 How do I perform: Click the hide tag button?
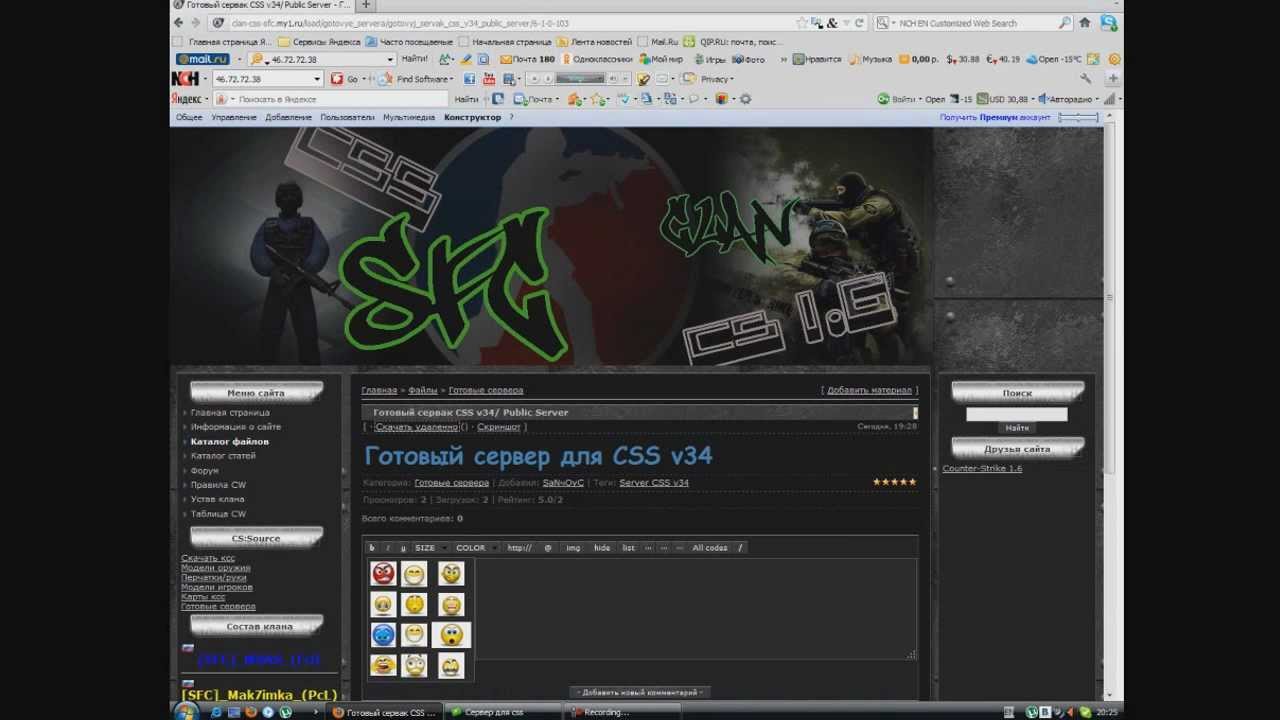tap(602, 548)
